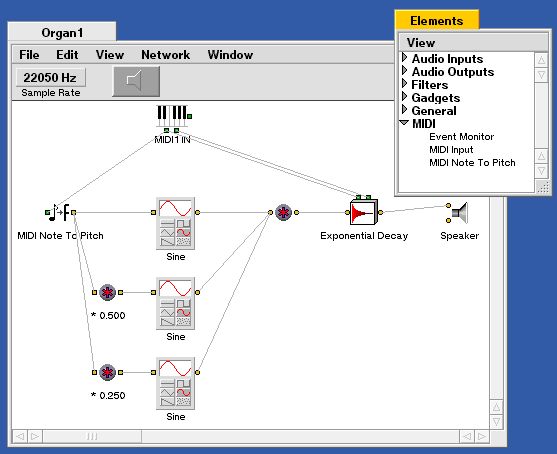Click the MIDI1 IN keyboard icon

coord(172,116)
